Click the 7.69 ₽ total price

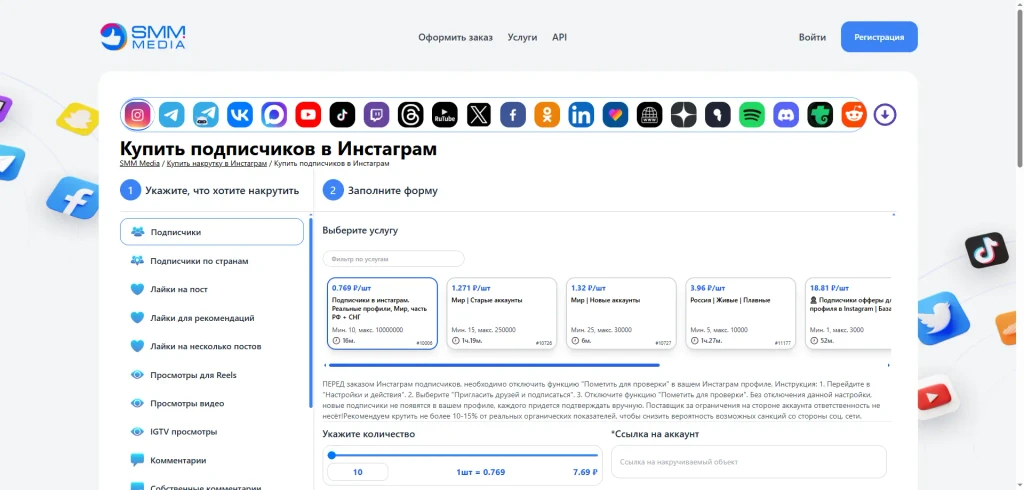[585, 472]
